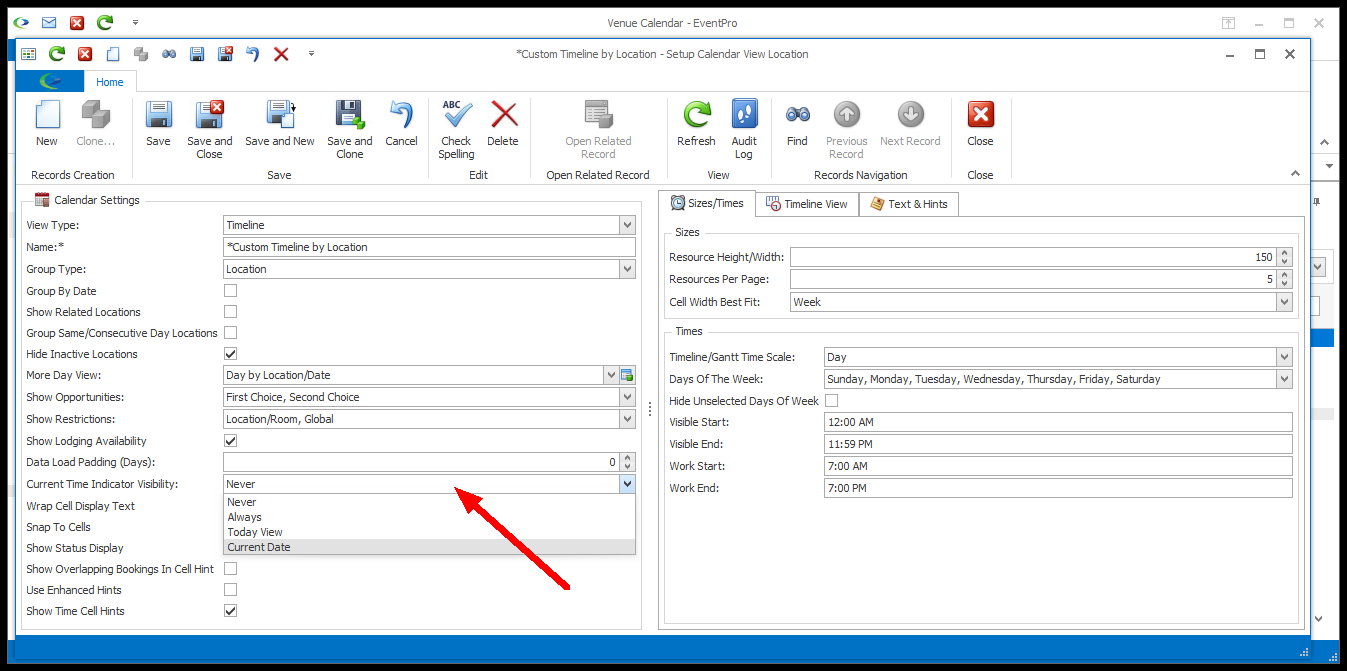The height and width of the screenshot is (671, 1347).
Task: Expand the Timeline/Gantt Time Scale dropdown
Action: (1284, 357)
